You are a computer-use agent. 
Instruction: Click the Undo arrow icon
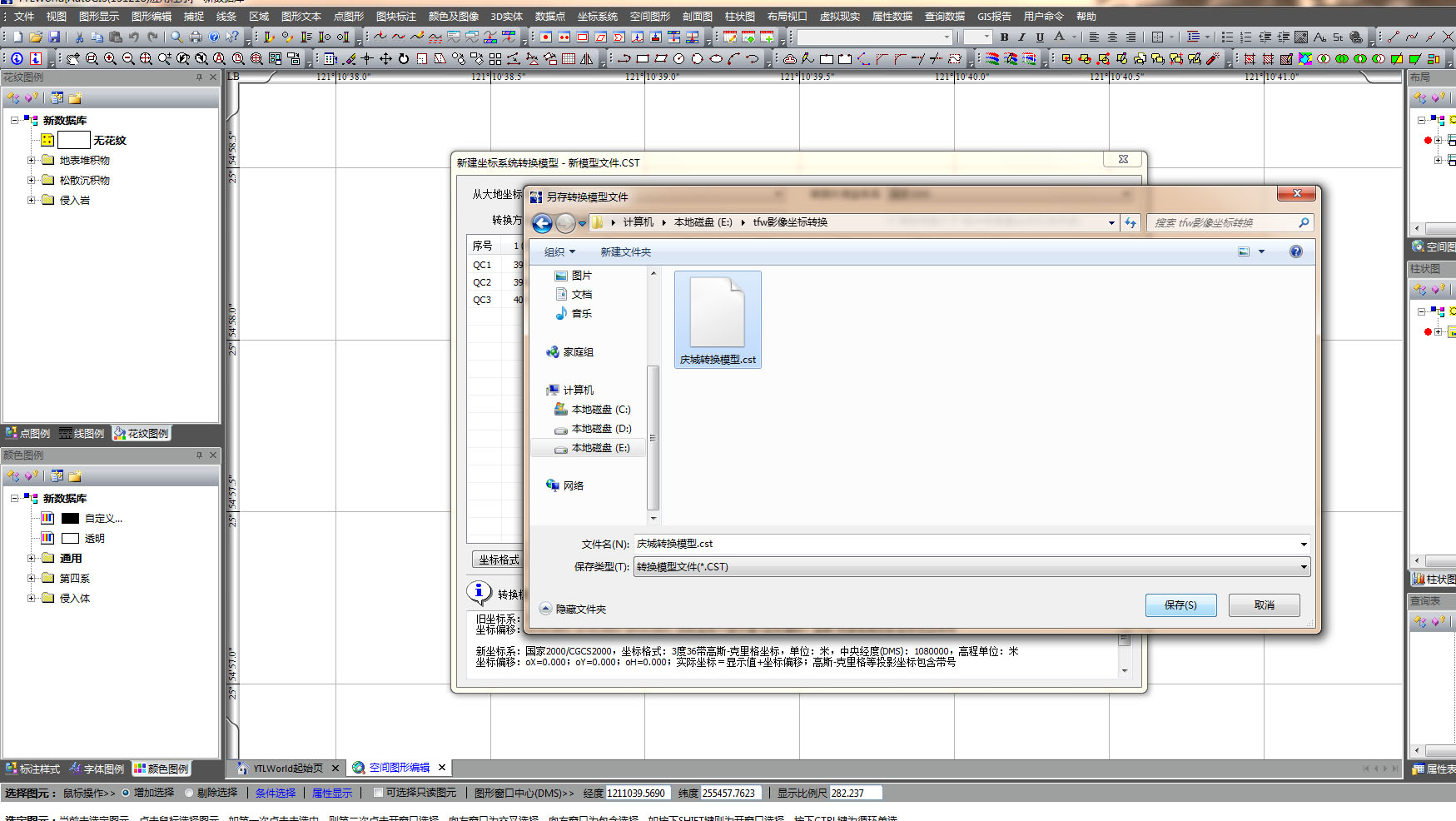(x=134, y=37)
